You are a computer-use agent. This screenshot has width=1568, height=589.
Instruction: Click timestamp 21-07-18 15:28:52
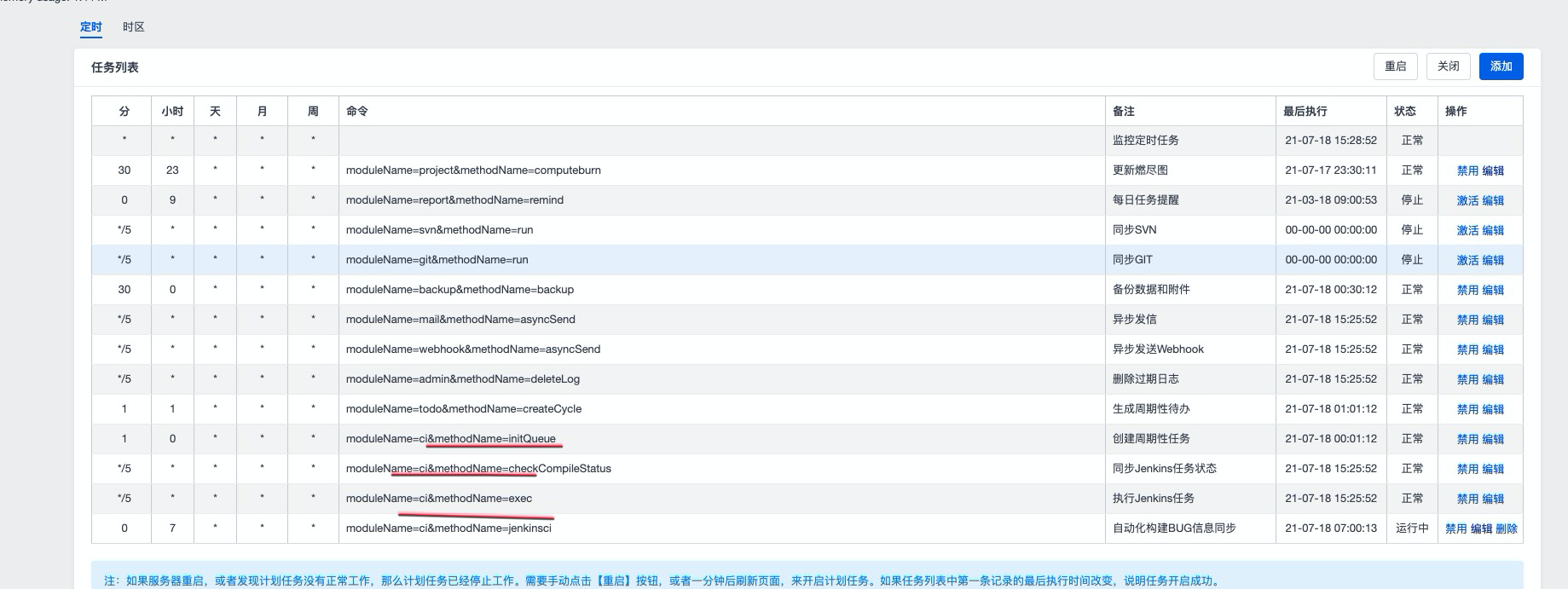(1331, 141)
